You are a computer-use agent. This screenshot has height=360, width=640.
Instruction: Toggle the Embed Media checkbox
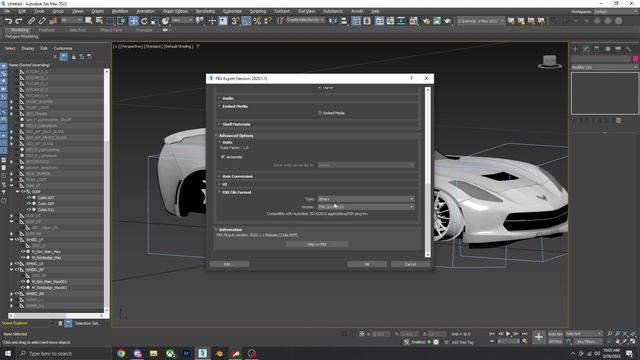point(320,113)
